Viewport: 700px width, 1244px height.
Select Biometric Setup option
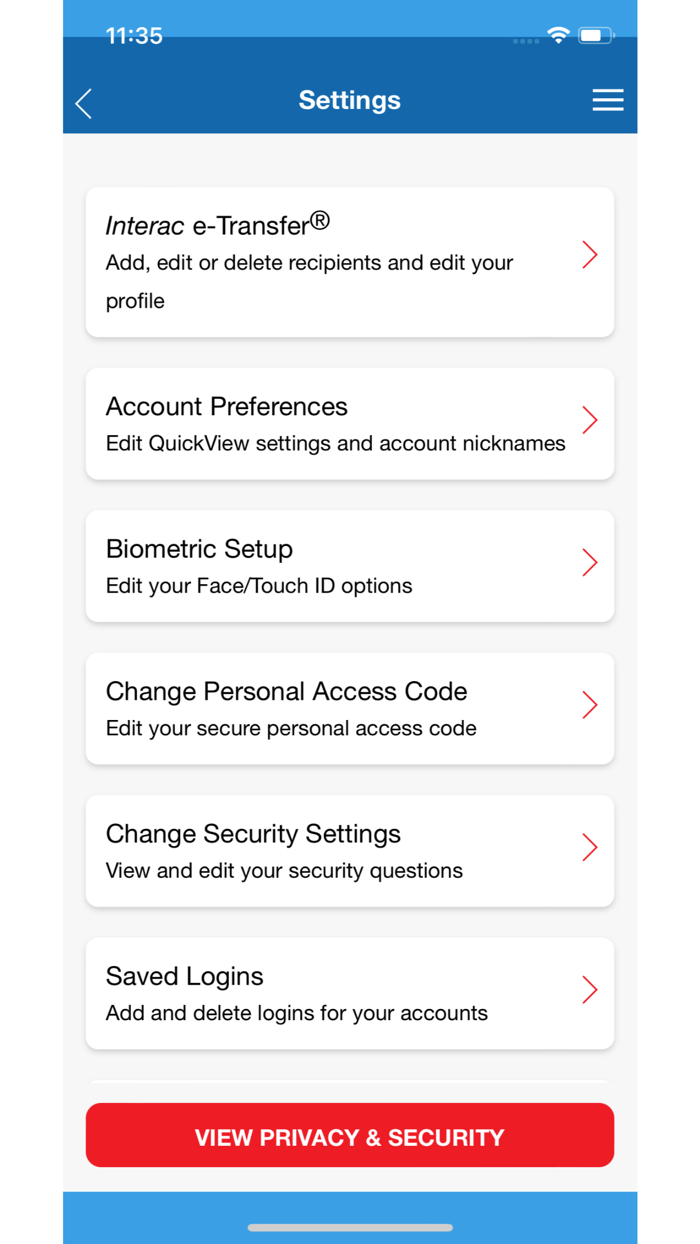coord(350,566)
